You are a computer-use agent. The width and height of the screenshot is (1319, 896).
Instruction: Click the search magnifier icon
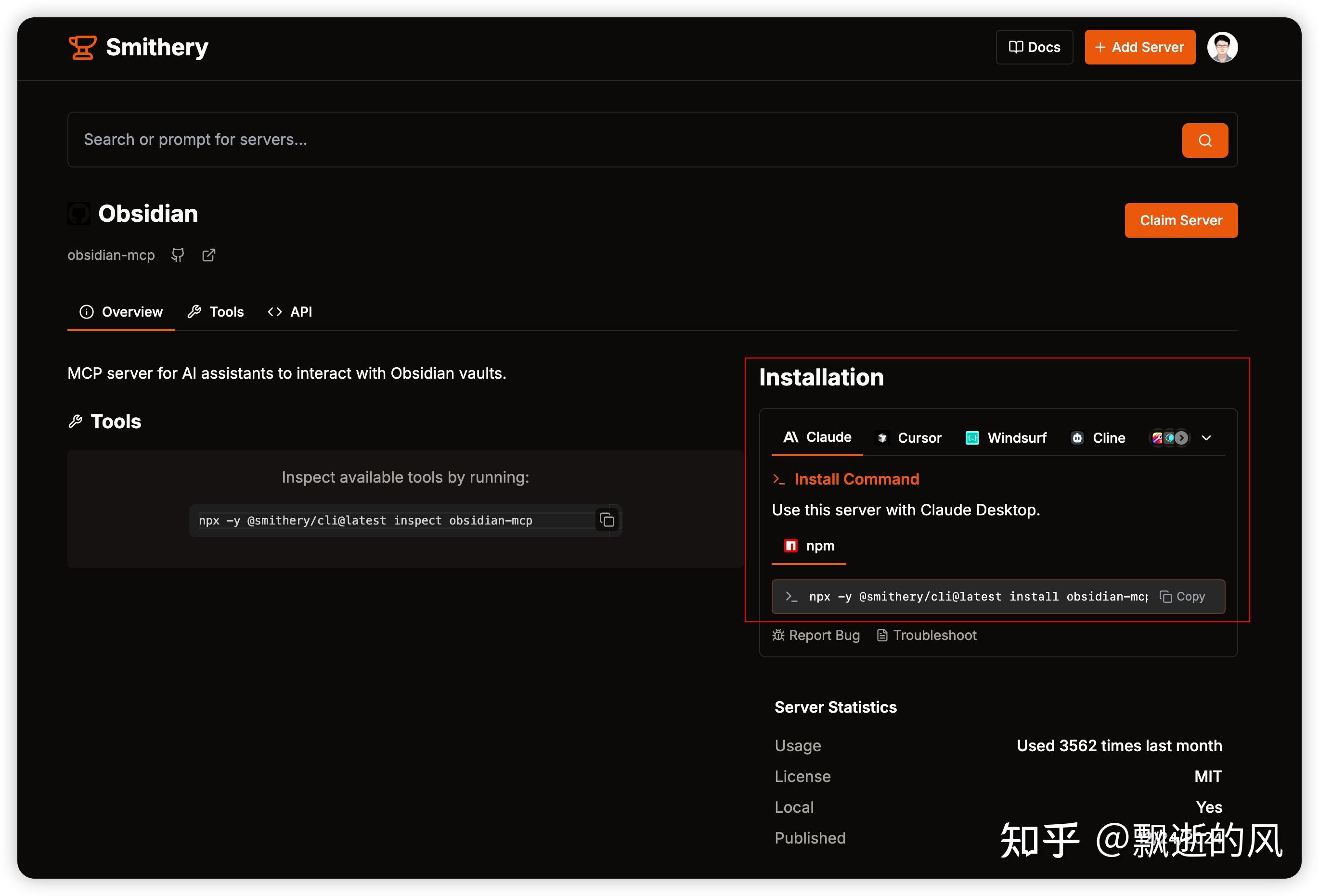[x=1204, y=140]
